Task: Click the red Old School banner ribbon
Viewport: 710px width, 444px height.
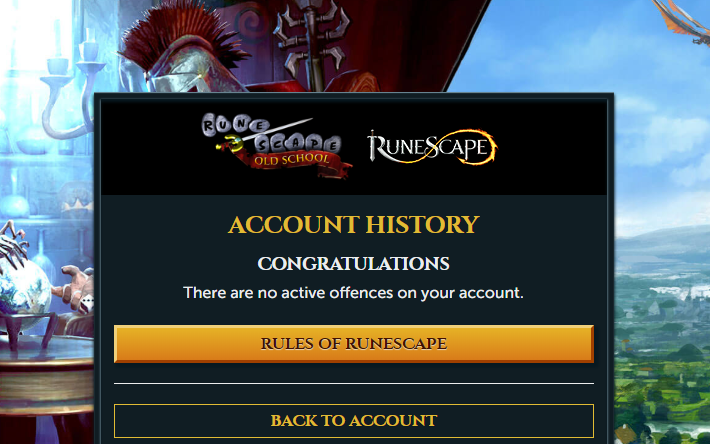Action: coord(292,161)
